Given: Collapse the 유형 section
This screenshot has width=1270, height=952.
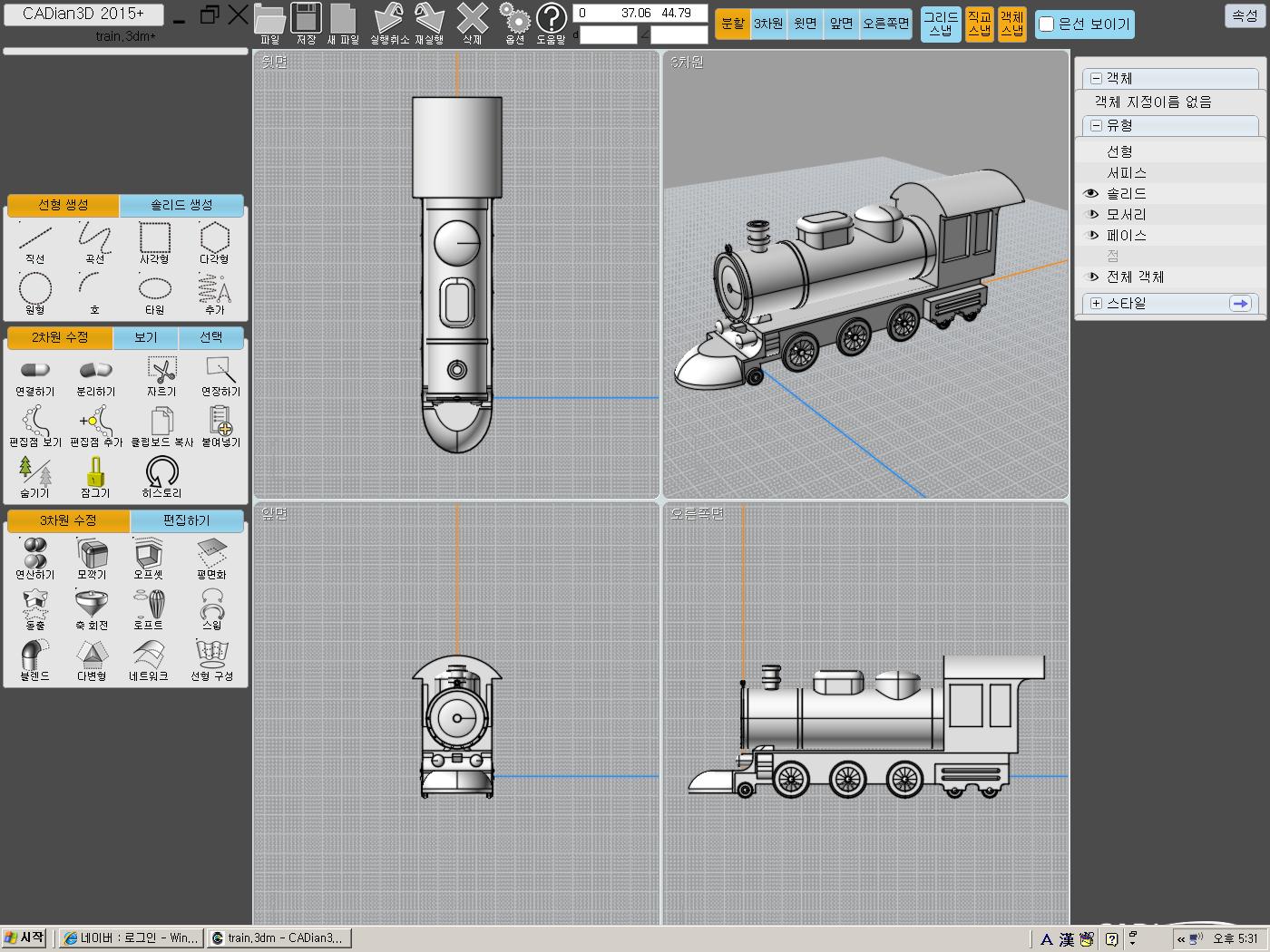Looking at the screenshot, I should [x=1096, y=126].
